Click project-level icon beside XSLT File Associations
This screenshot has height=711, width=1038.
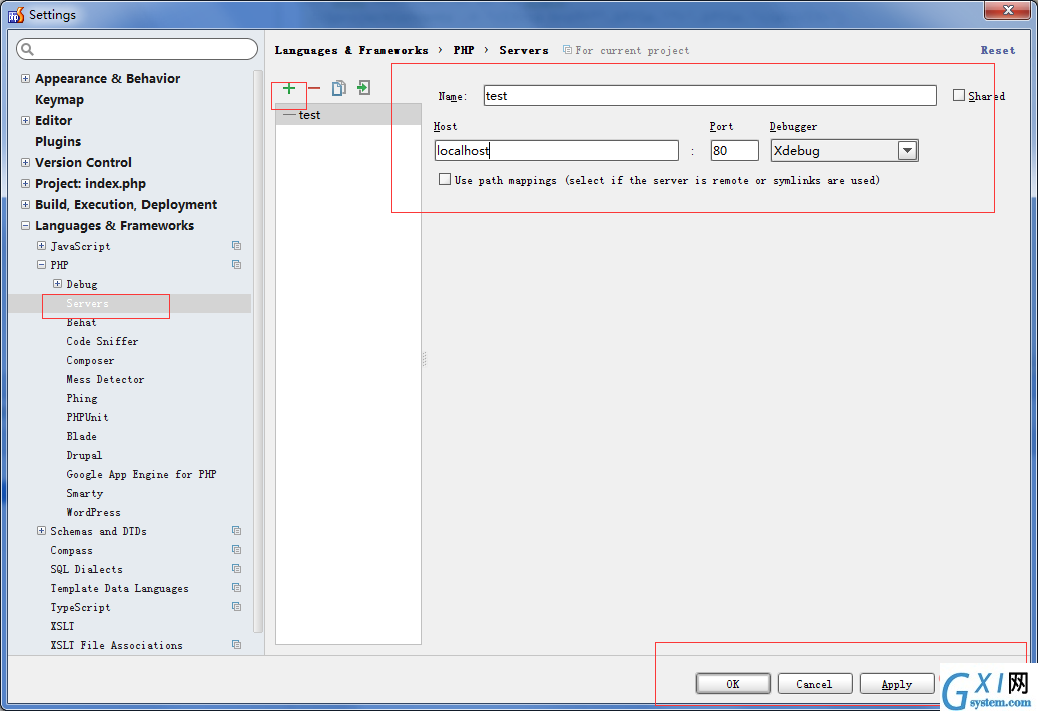tap(236, 645)
